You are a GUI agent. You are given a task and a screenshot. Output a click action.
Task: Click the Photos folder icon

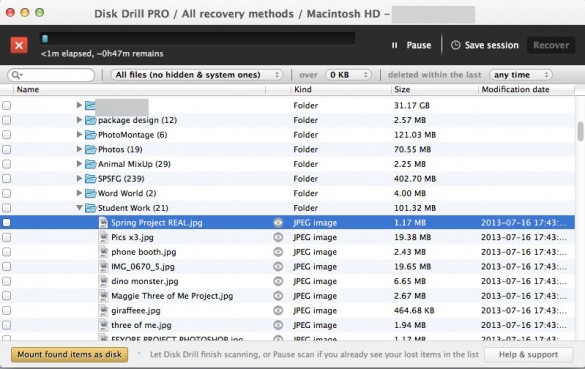[90, 149]
